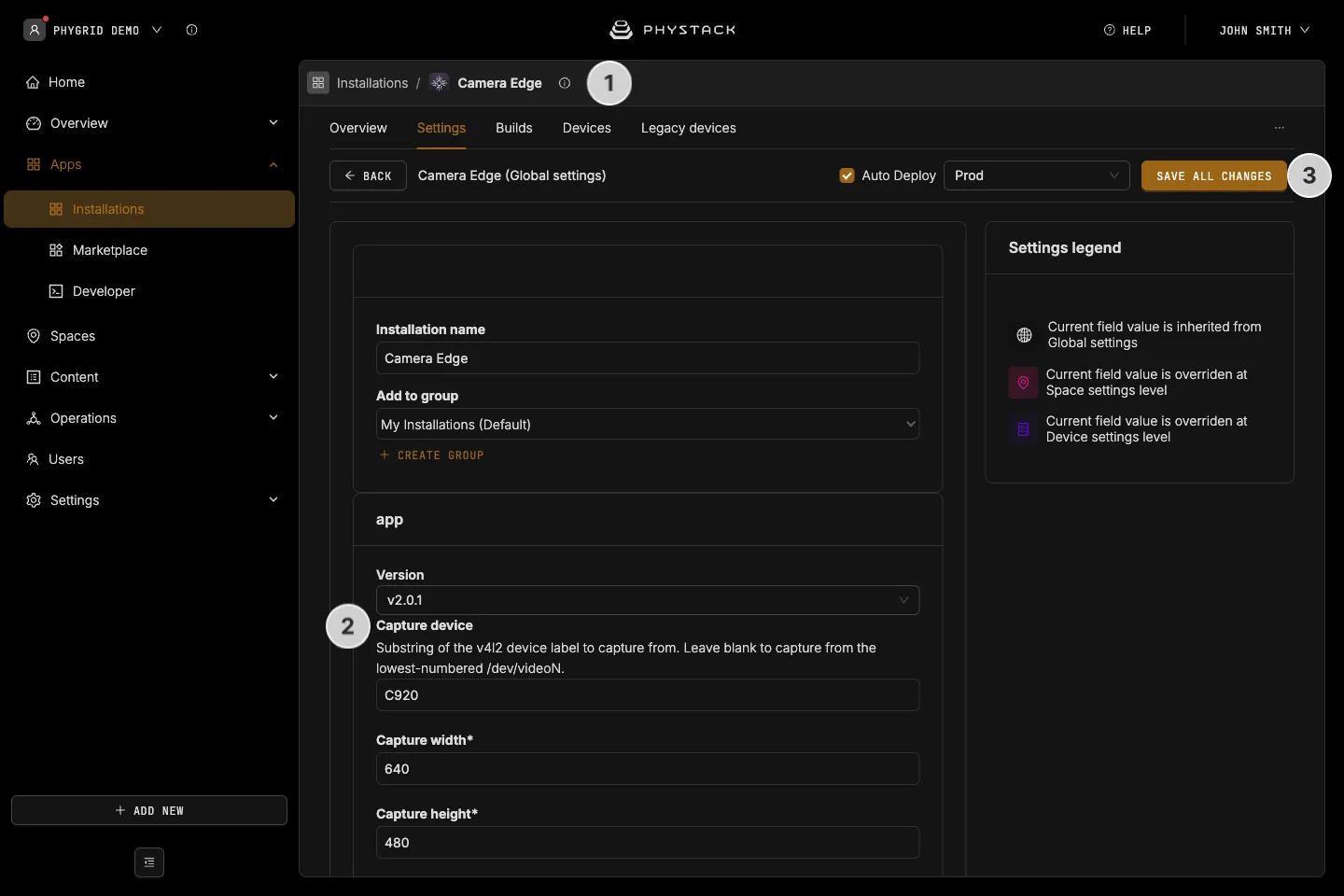The width and height of the screenshot is (1344, 896).
Task: Open the Add to group dropdown
Action: coord(648,425)
